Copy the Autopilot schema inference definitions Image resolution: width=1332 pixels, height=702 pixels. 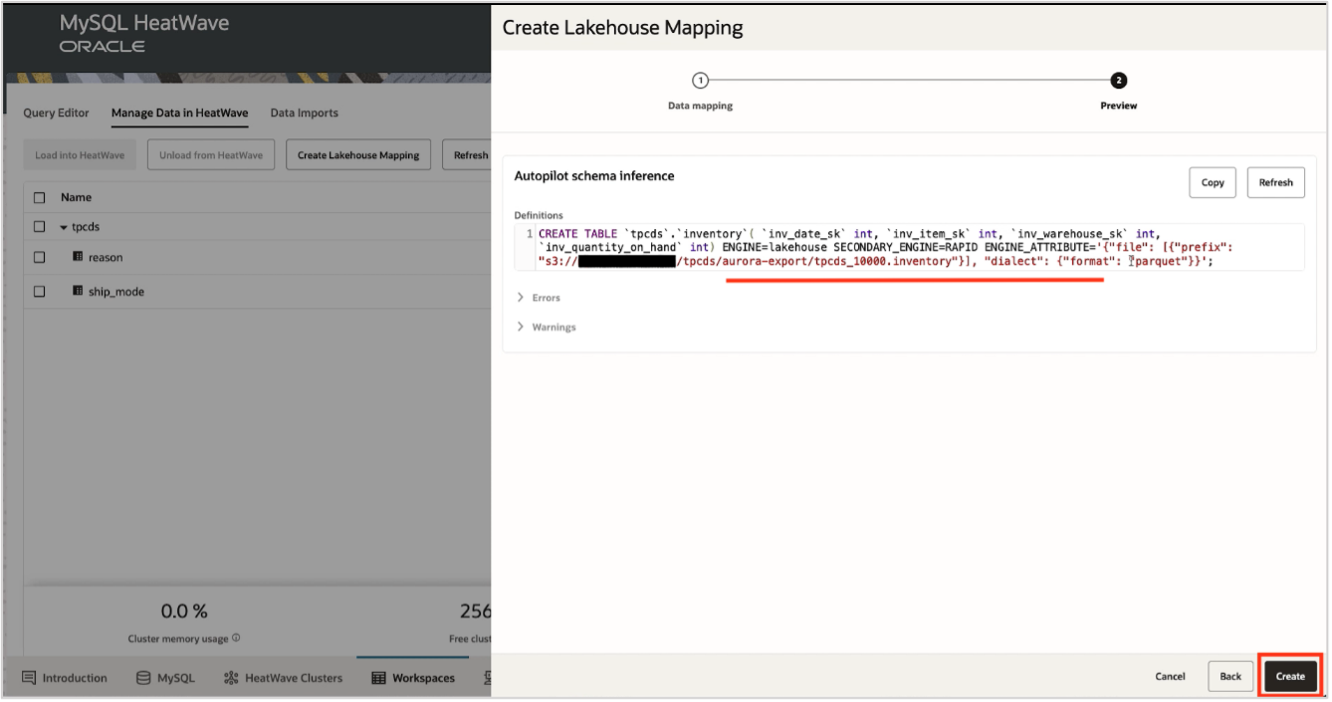pyautogui.click(x=1211, y=182)
